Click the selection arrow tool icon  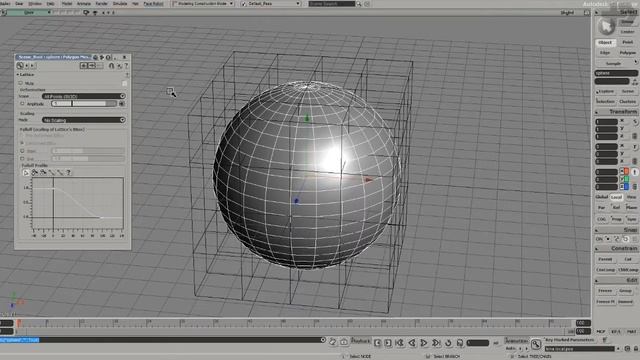[606, 27]
